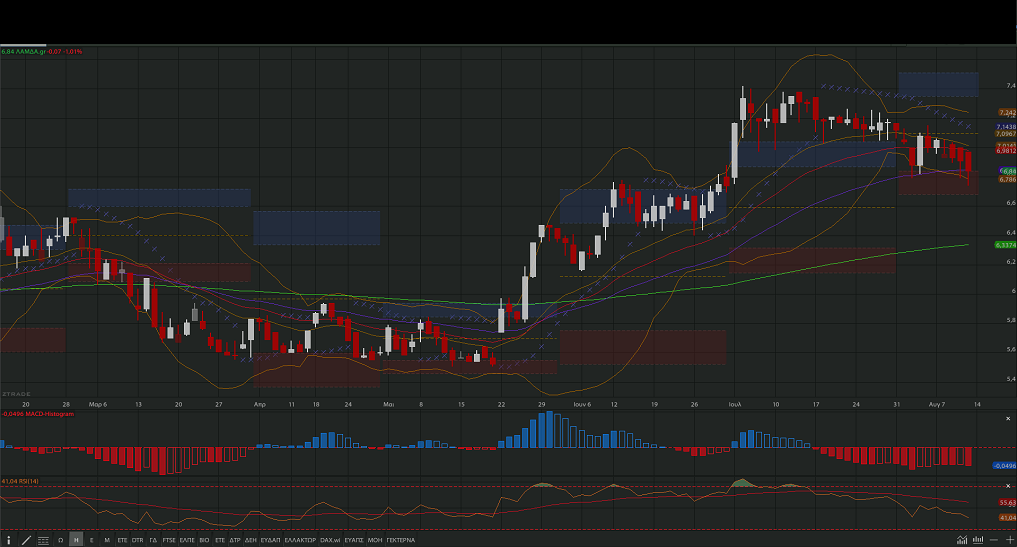The image size is (1017, 547).
Task: Open the chart type icon
Action: 963,540
